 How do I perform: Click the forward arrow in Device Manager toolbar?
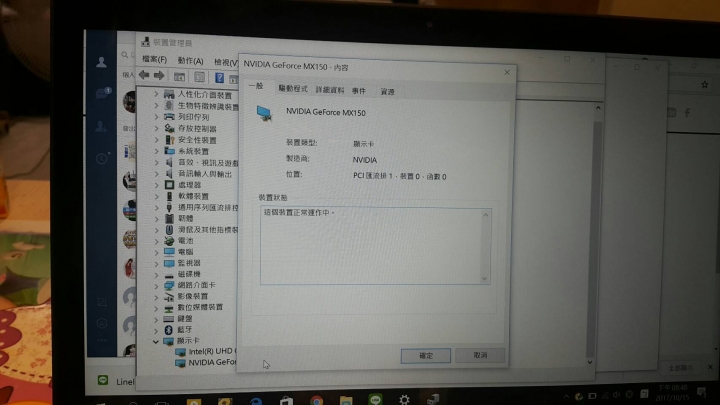tap(159, 75)
